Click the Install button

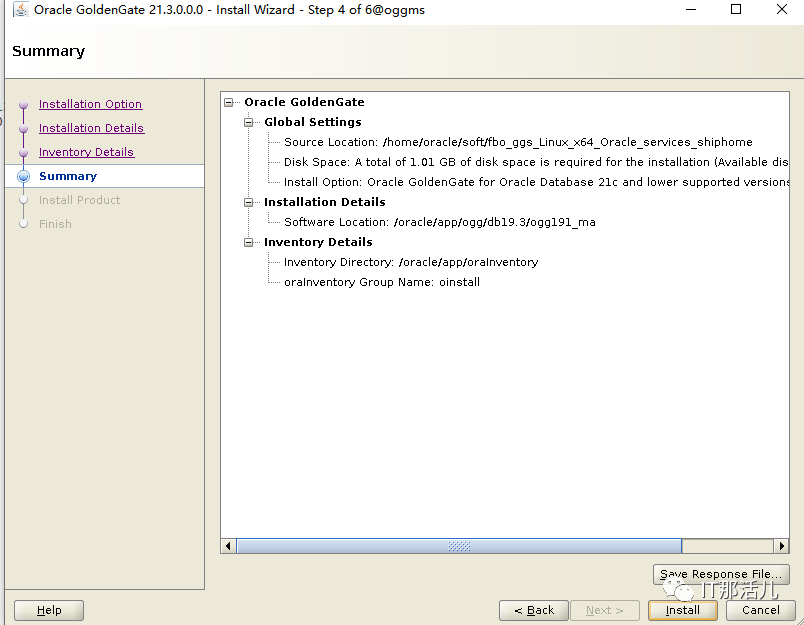(x=682, y=610)
